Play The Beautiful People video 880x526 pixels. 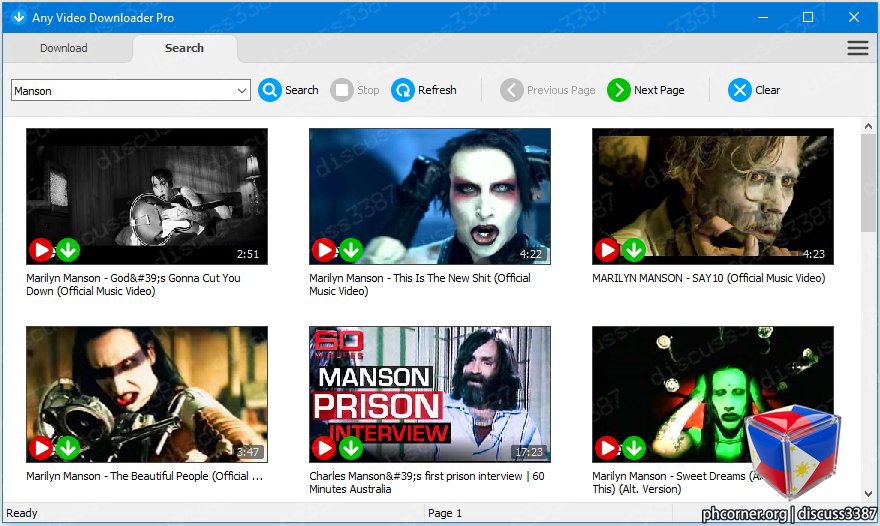coord(41,448)
